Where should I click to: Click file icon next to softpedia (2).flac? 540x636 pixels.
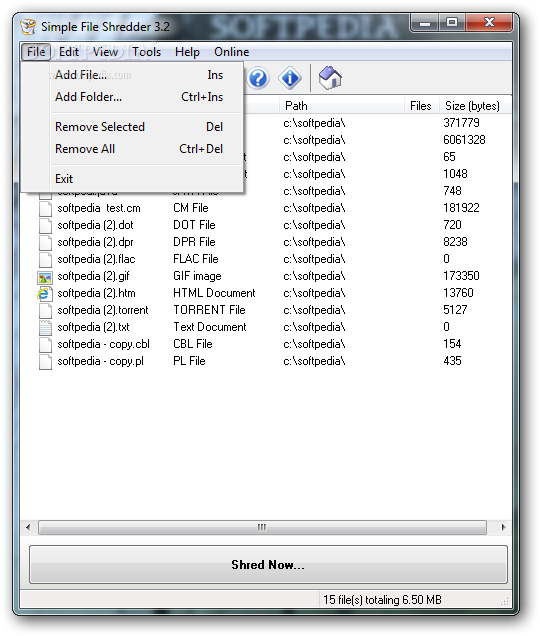45,260
